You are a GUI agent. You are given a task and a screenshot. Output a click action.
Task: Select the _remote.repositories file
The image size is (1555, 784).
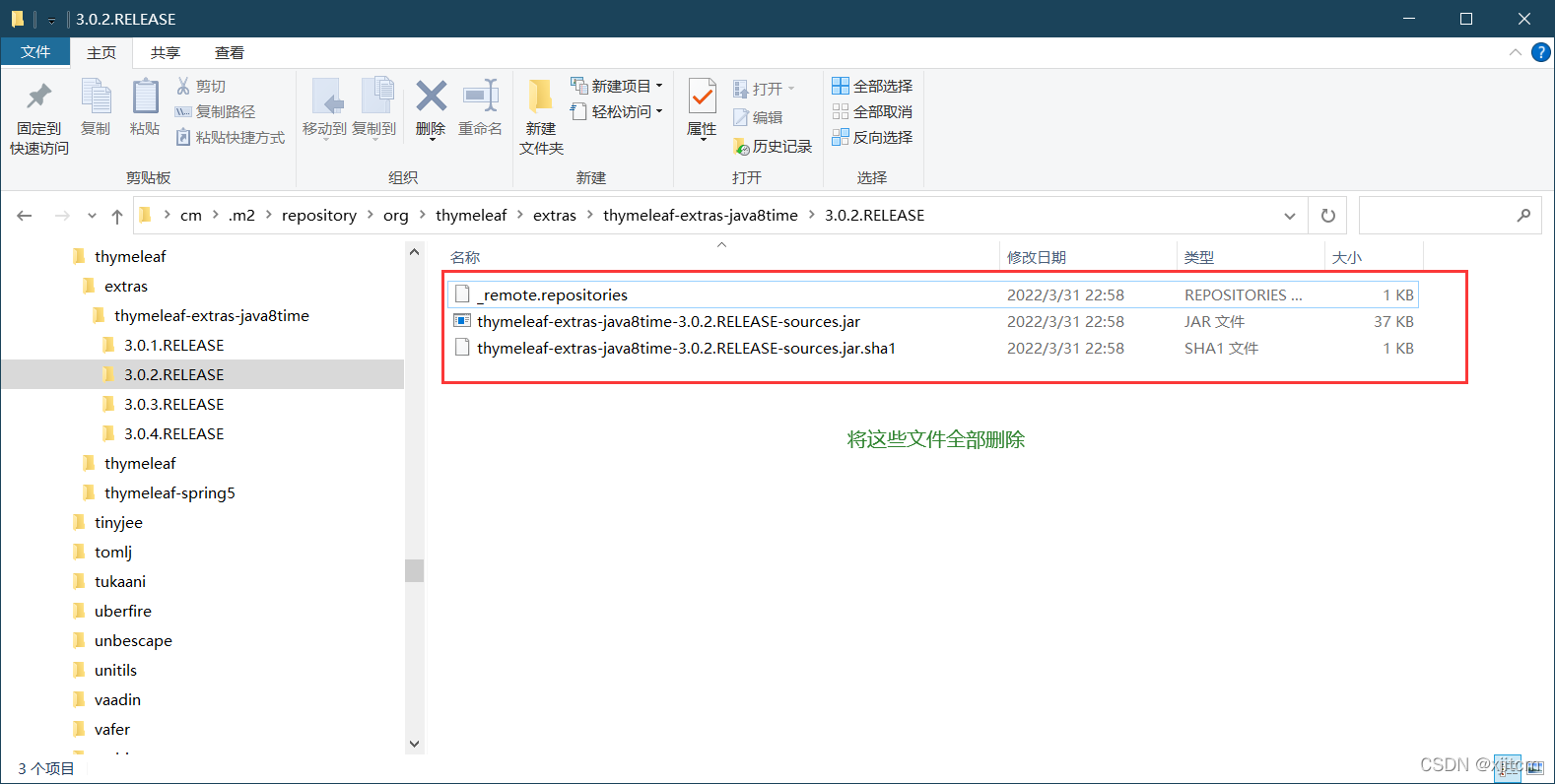click(932, 294)
